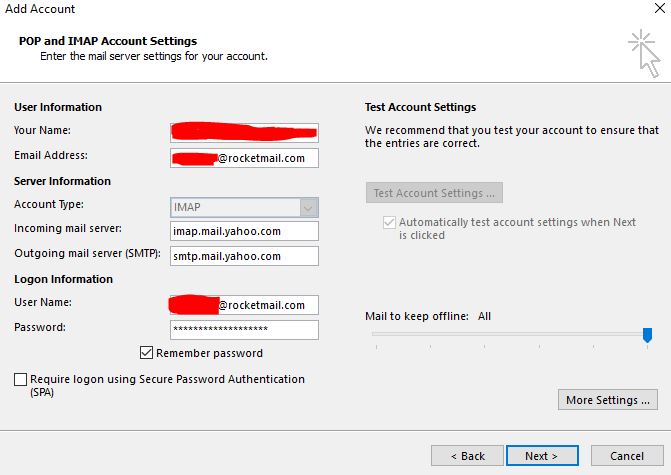The height and width of the screenshot is (475, 671).
Task: Toggle automatically test account settings checkbox
Action: point(389,222)
